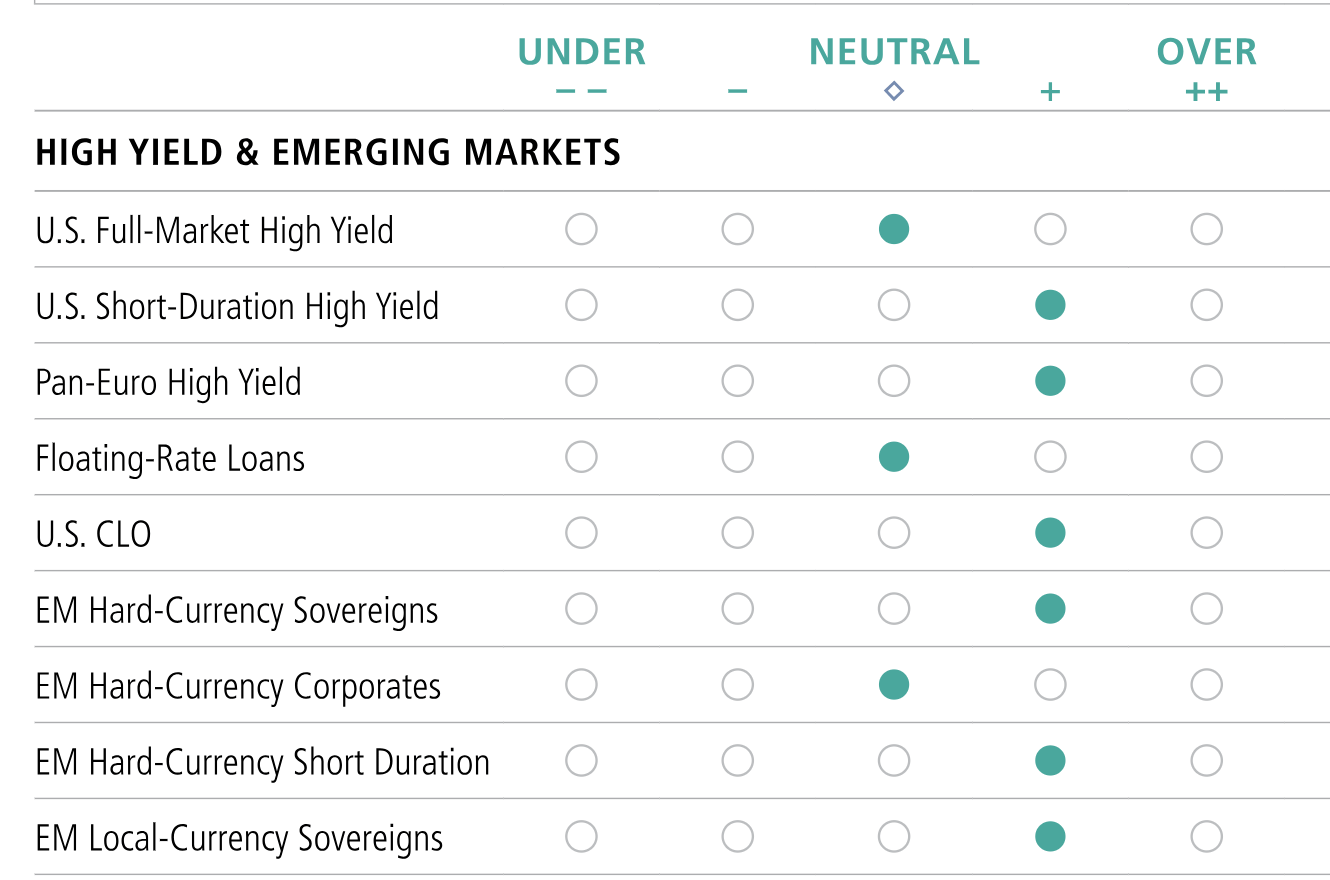Click the OVER column heading
This screenshot has height=880, width=1330.
[x=1206, y=52]
